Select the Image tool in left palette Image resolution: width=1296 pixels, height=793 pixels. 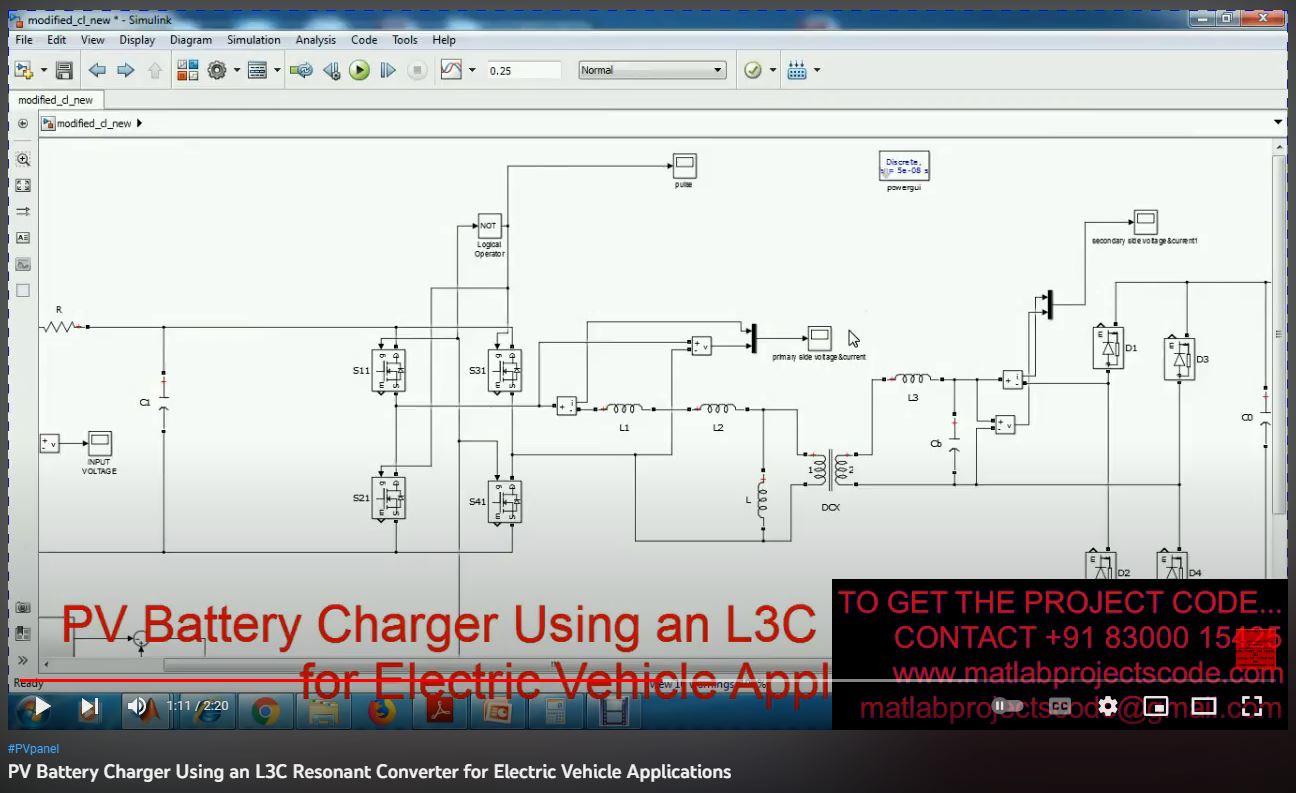click(x=23, y=264)
